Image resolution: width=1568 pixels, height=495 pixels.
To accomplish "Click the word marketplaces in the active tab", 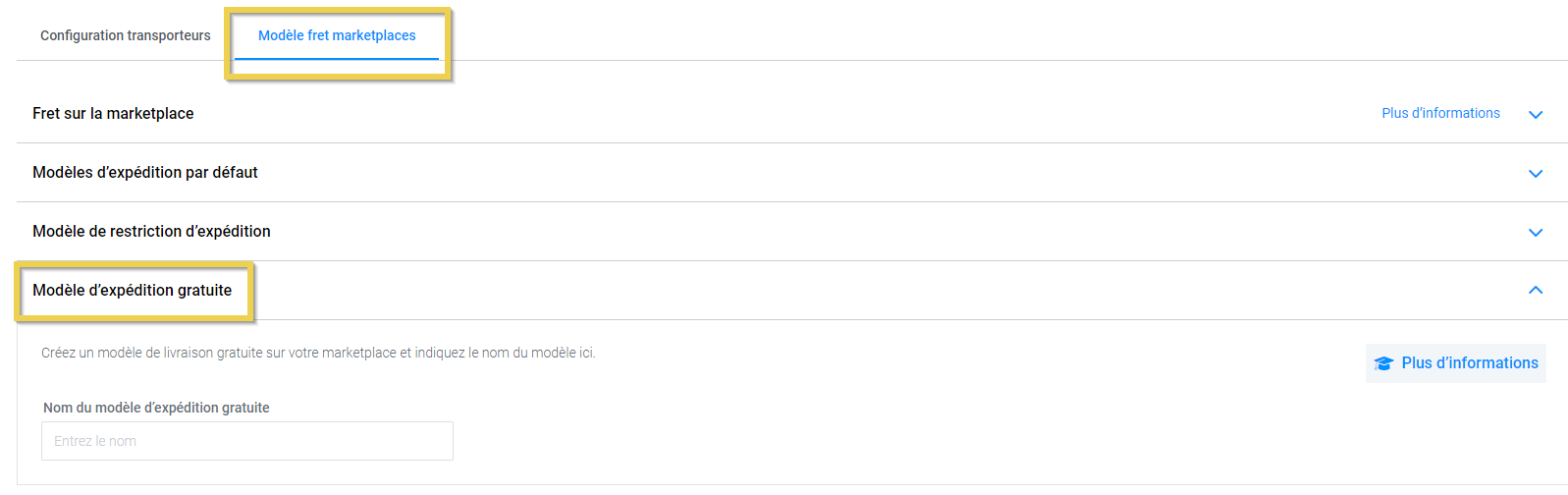I will pos(374,35).
